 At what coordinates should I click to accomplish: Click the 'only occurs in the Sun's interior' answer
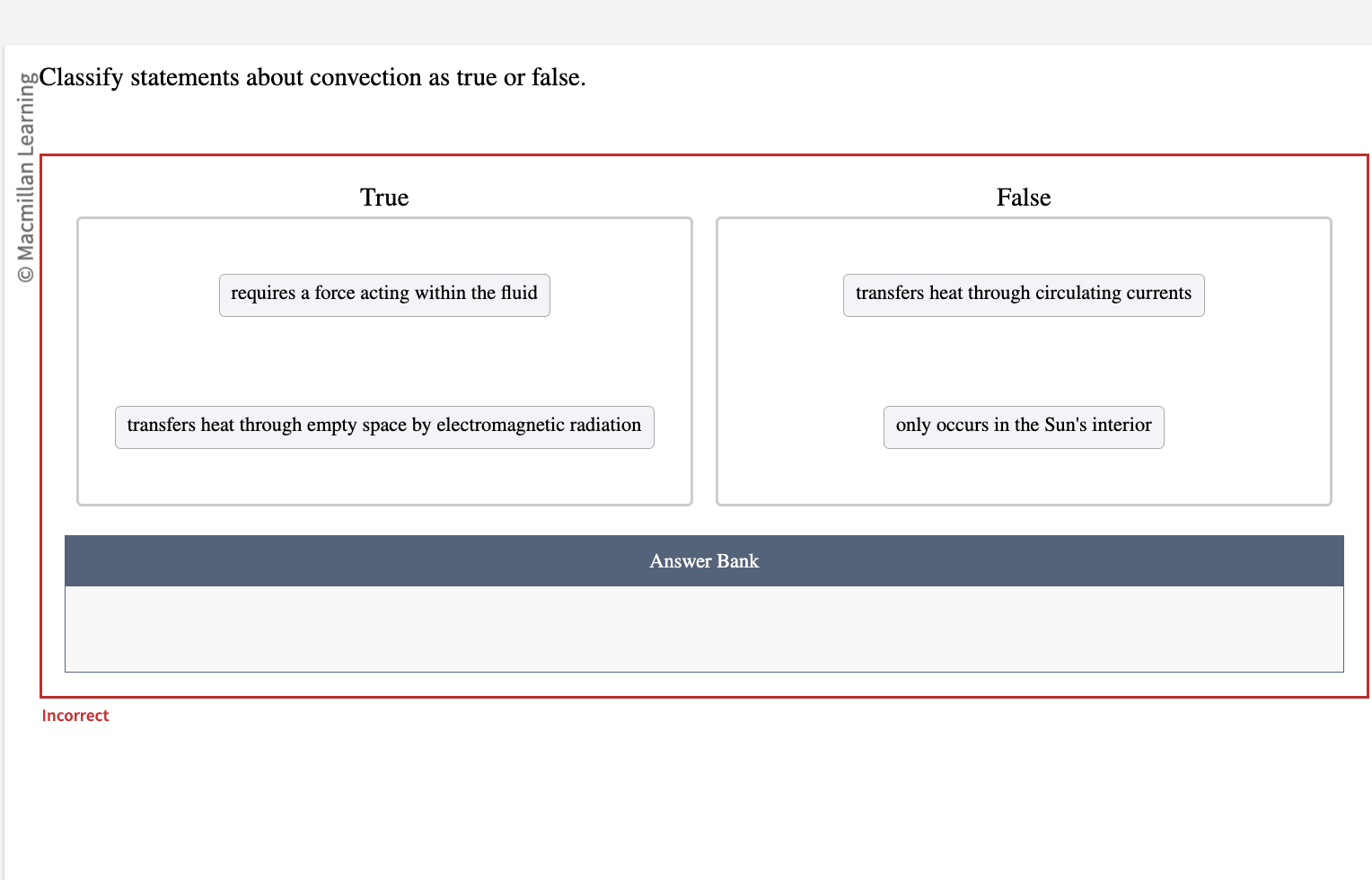coord(1024,427)
